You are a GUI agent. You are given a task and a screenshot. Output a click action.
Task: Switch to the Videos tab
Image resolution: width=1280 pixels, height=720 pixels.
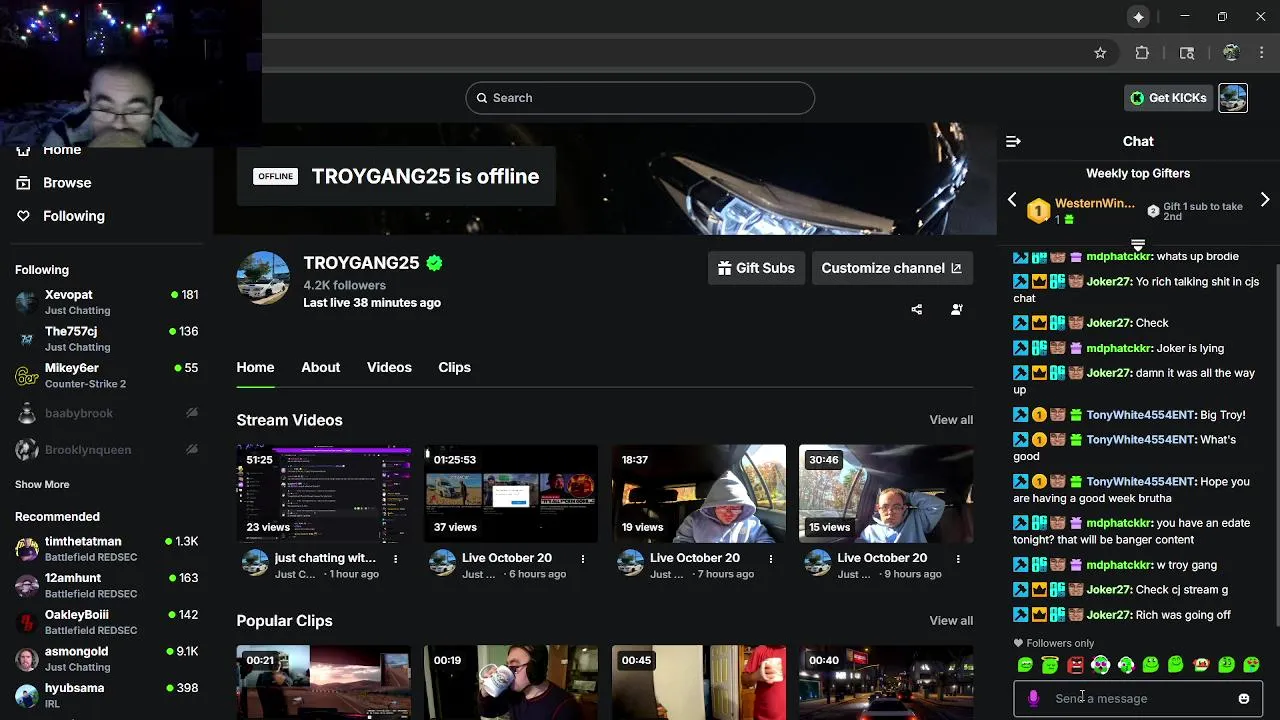389,367
